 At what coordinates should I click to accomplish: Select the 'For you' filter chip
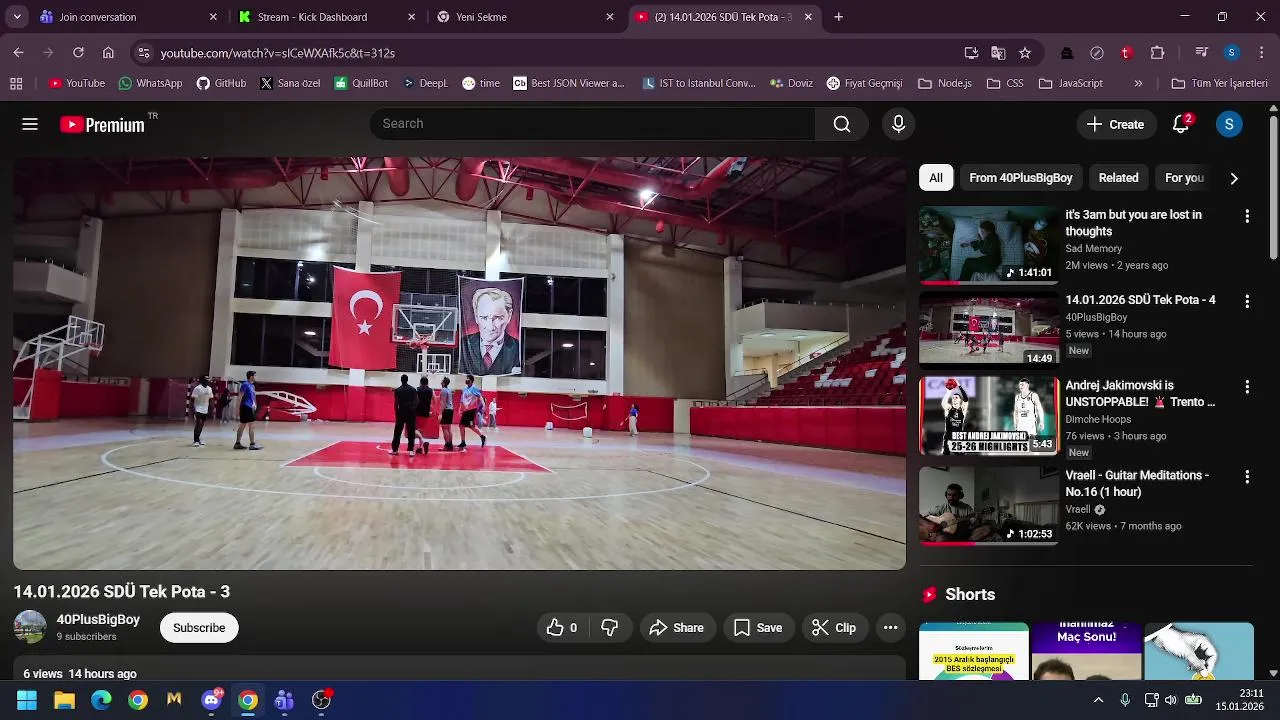(1184, 178)
